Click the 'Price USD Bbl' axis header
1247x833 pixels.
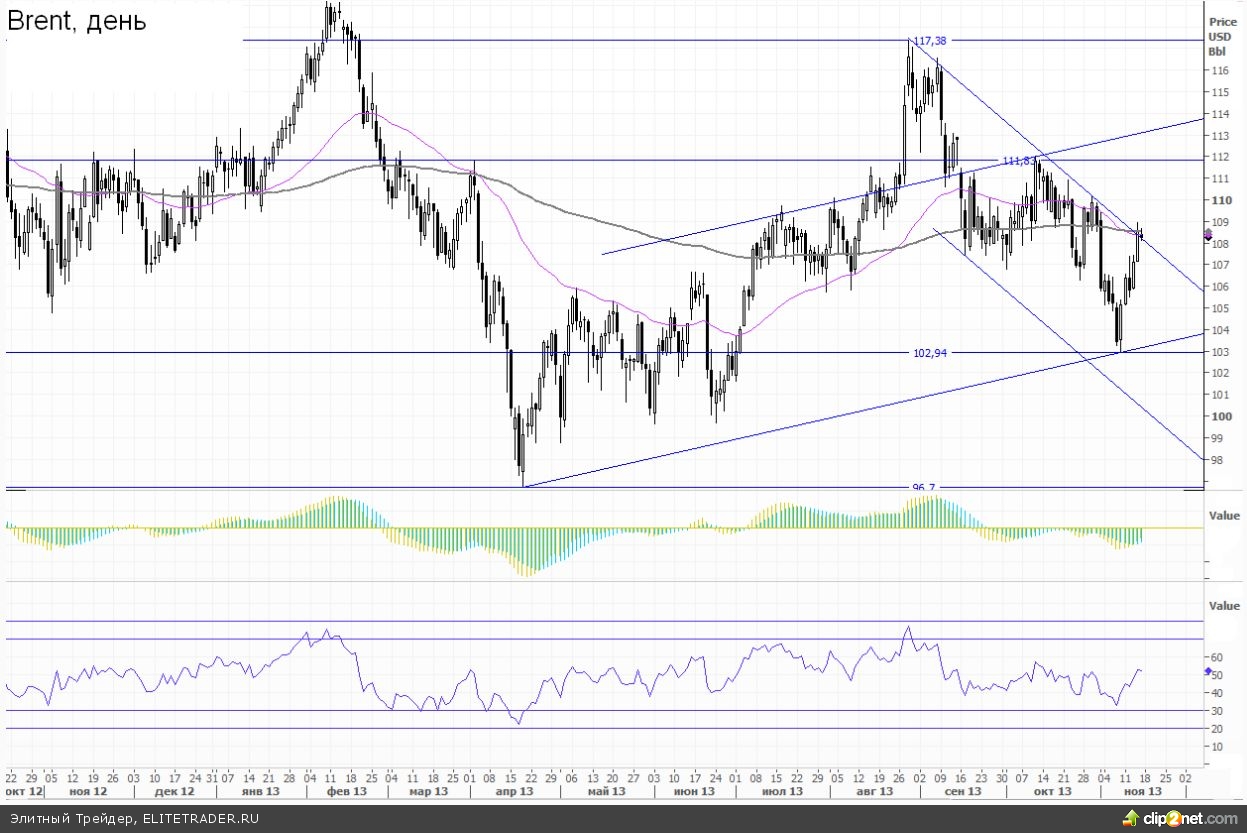pyautogui.click(x=1222, y=36)
